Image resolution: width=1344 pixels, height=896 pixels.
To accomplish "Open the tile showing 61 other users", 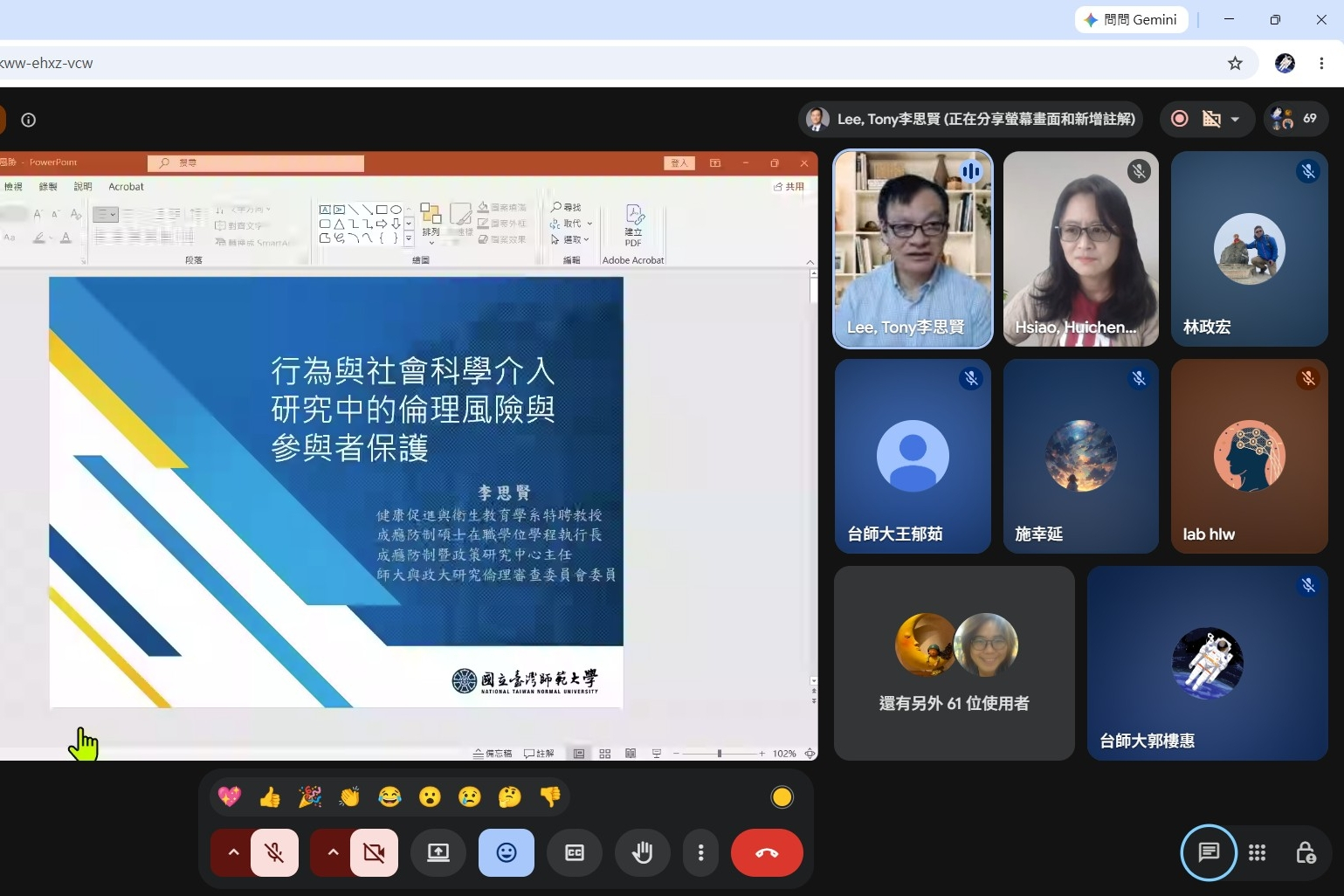I will click(x=954, y=664).
